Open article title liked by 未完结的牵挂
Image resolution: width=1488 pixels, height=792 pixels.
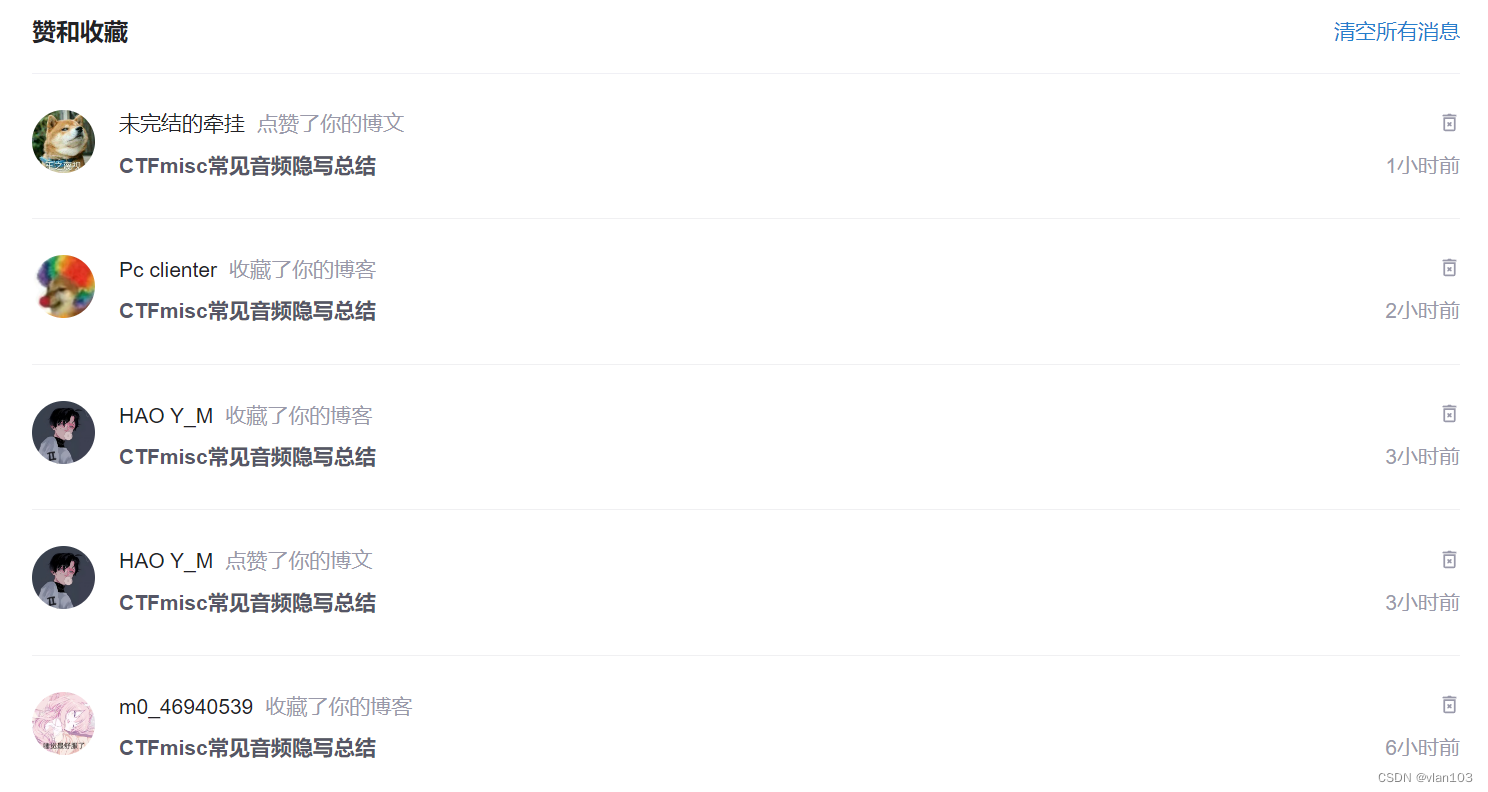pos(247,166)
